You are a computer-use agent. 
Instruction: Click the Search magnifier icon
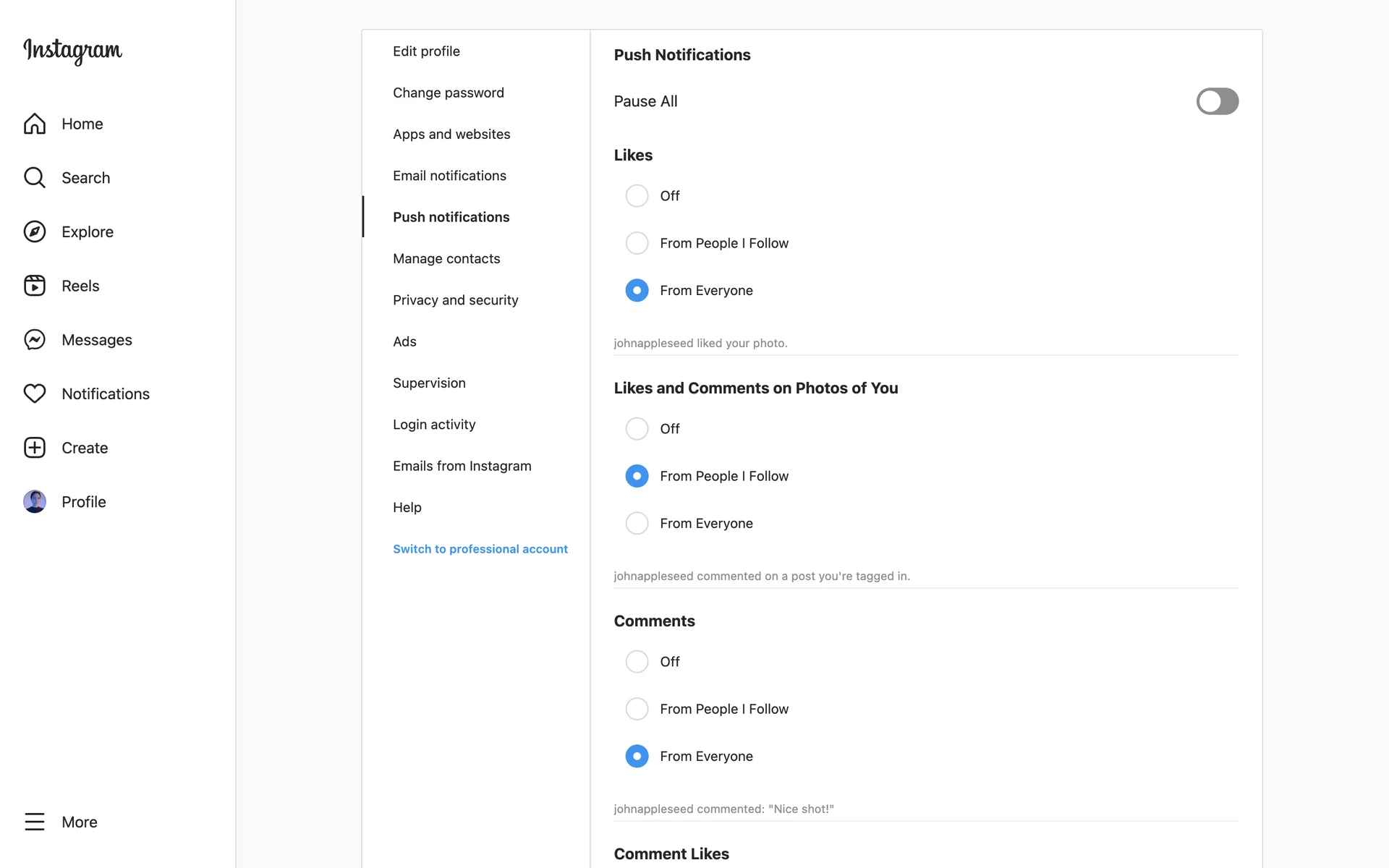[x=35, y=177]
